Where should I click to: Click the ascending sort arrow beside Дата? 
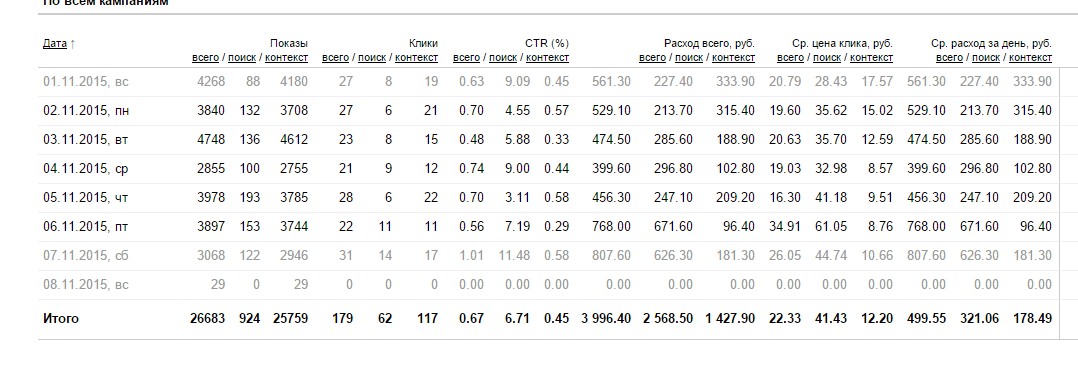click(x=72, y=43)
